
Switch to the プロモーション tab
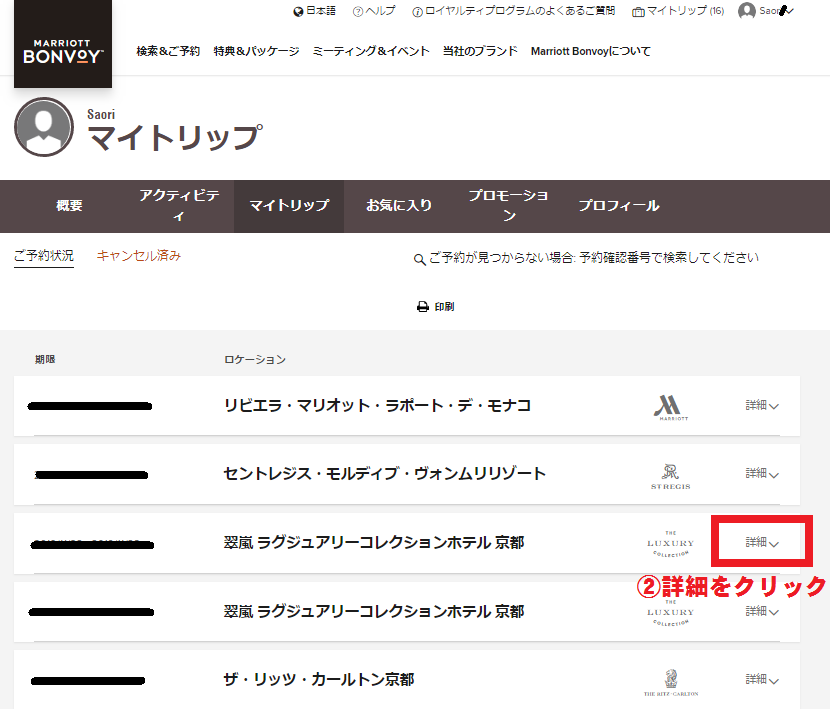tap(509, 206)
